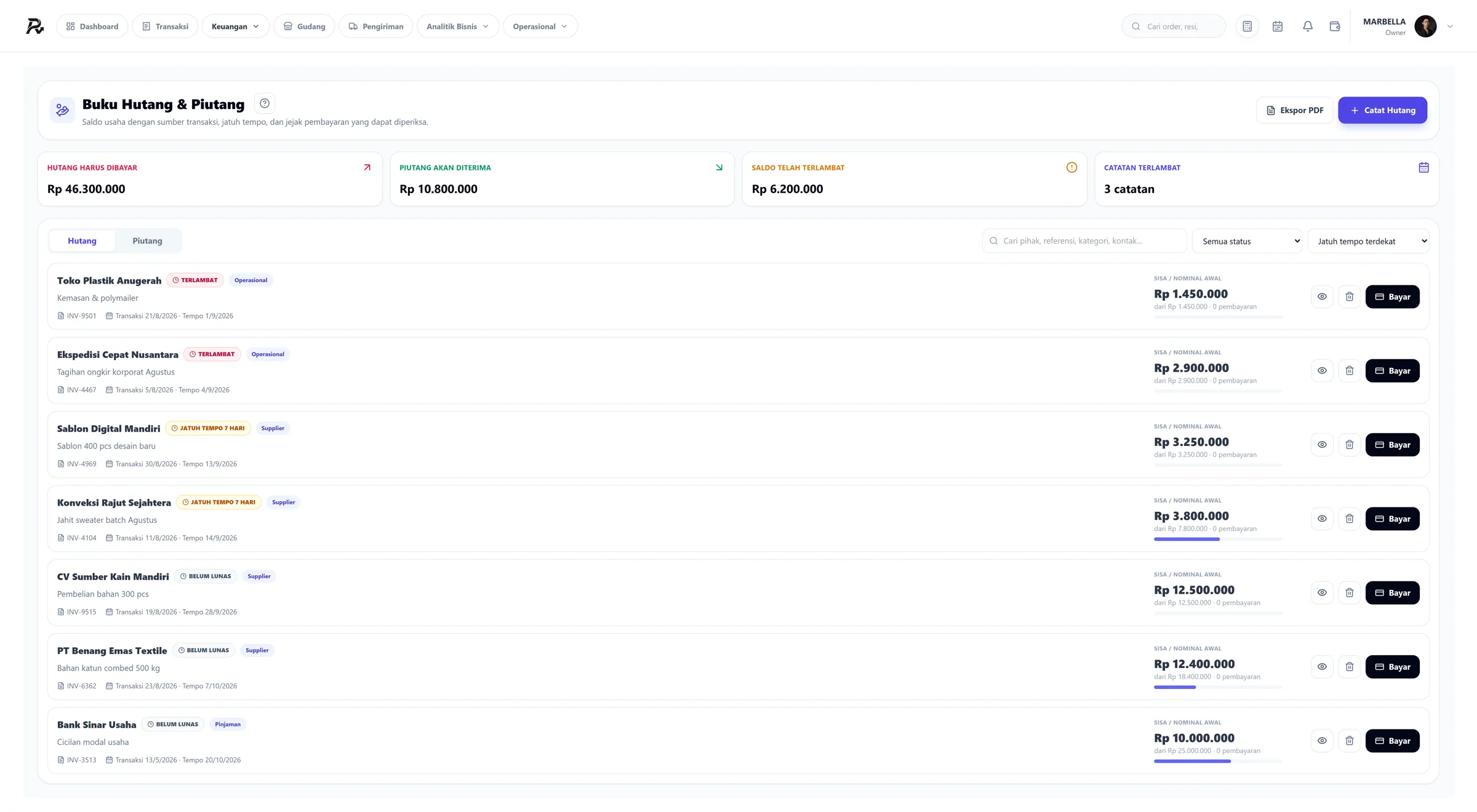Focus the Cari pihak, referensi search field
The image size is (1477, 812).
tap(1084, 241)
